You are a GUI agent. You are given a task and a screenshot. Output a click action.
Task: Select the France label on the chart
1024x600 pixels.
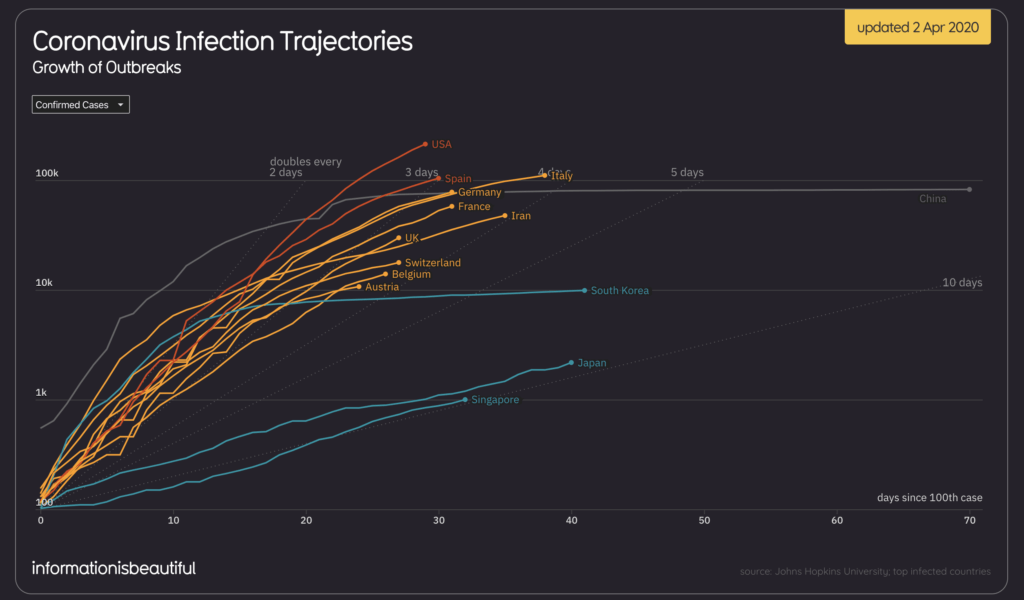click(474, 206)
